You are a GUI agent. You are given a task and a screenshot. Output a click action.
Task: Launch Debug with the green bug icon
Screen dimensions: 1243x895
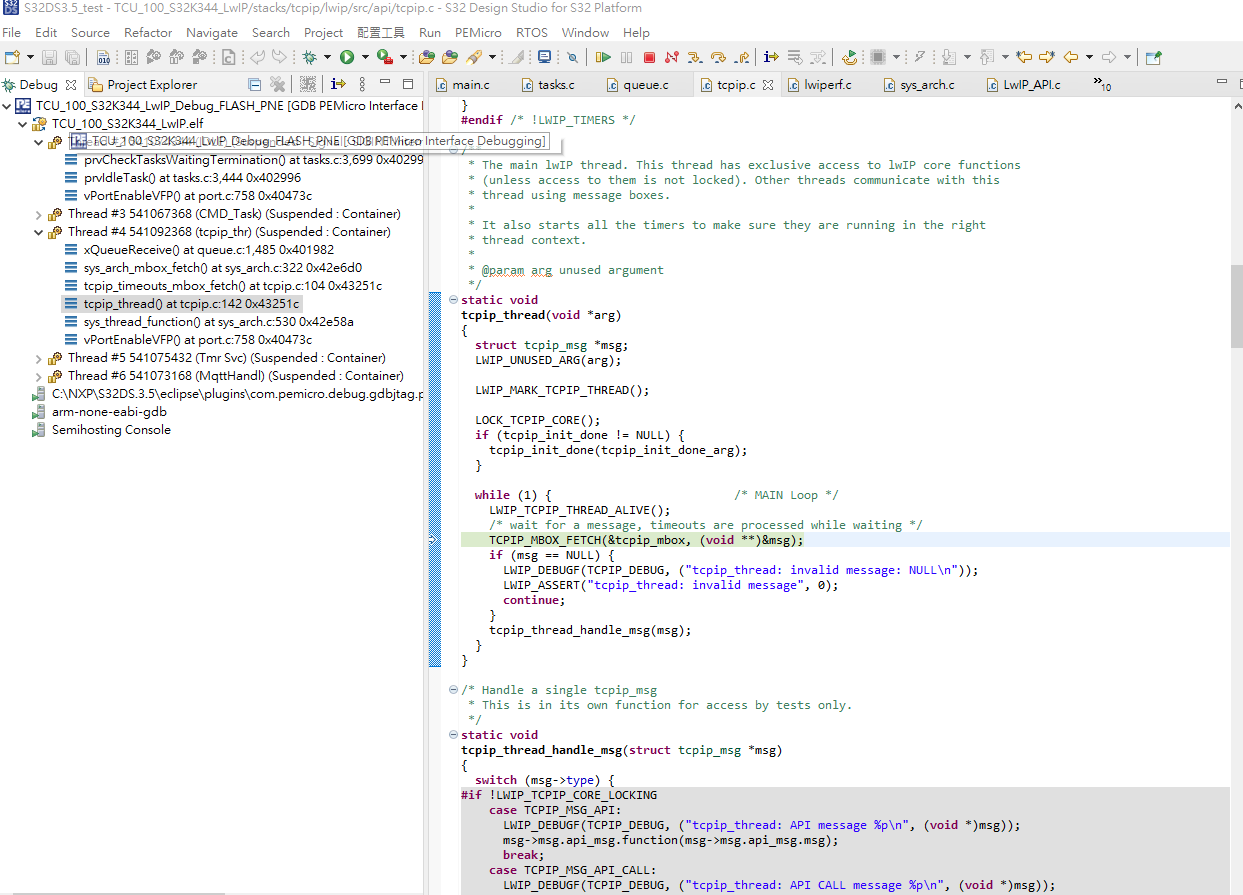[x=310, y=58]
